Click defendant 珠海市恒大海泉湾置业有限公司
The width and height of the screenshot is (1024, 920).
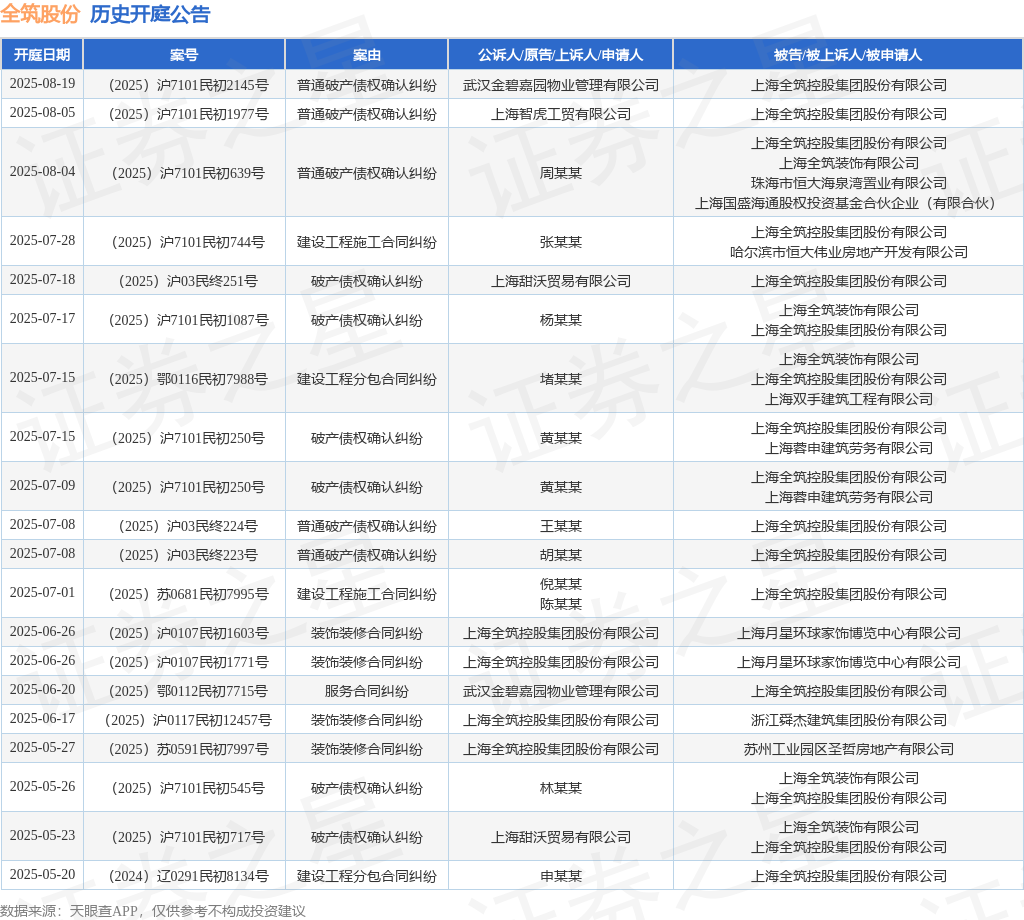(848, 183)
